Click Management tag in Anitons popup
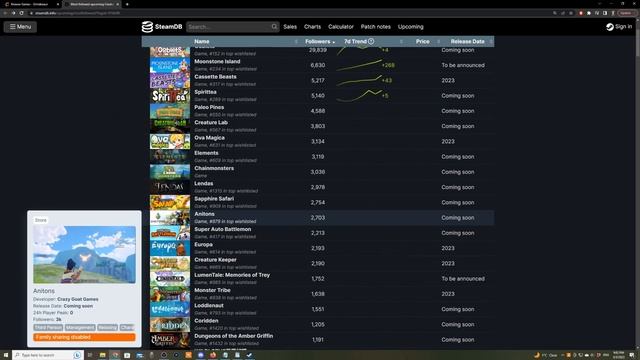Viewport: 640px width, 360px height. 80,328
